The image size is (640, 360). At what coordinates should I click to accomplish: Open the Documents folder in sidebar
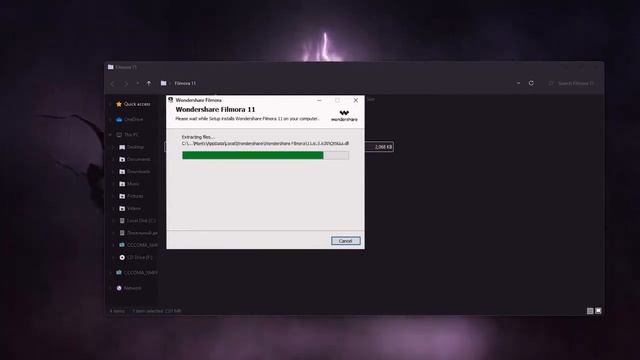point(138,159)
